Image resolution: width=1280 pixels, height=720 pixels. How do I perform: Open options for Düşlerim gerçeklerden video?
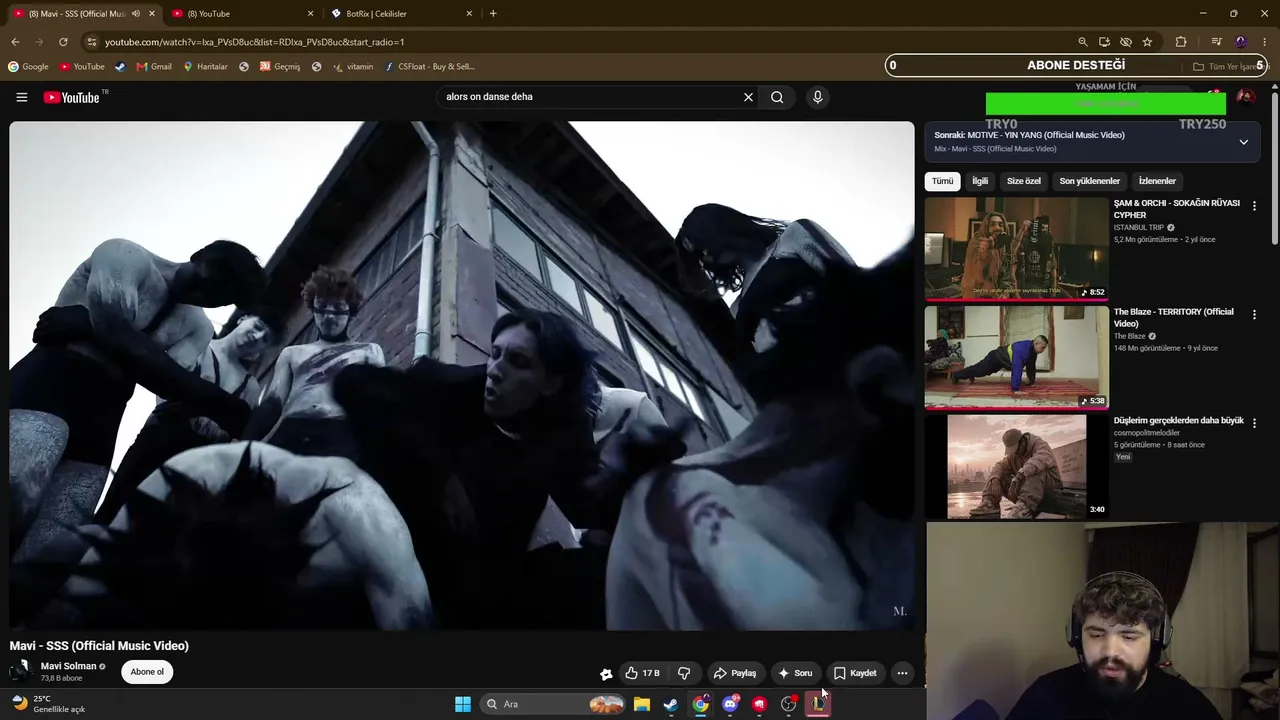click(1254, 423)
